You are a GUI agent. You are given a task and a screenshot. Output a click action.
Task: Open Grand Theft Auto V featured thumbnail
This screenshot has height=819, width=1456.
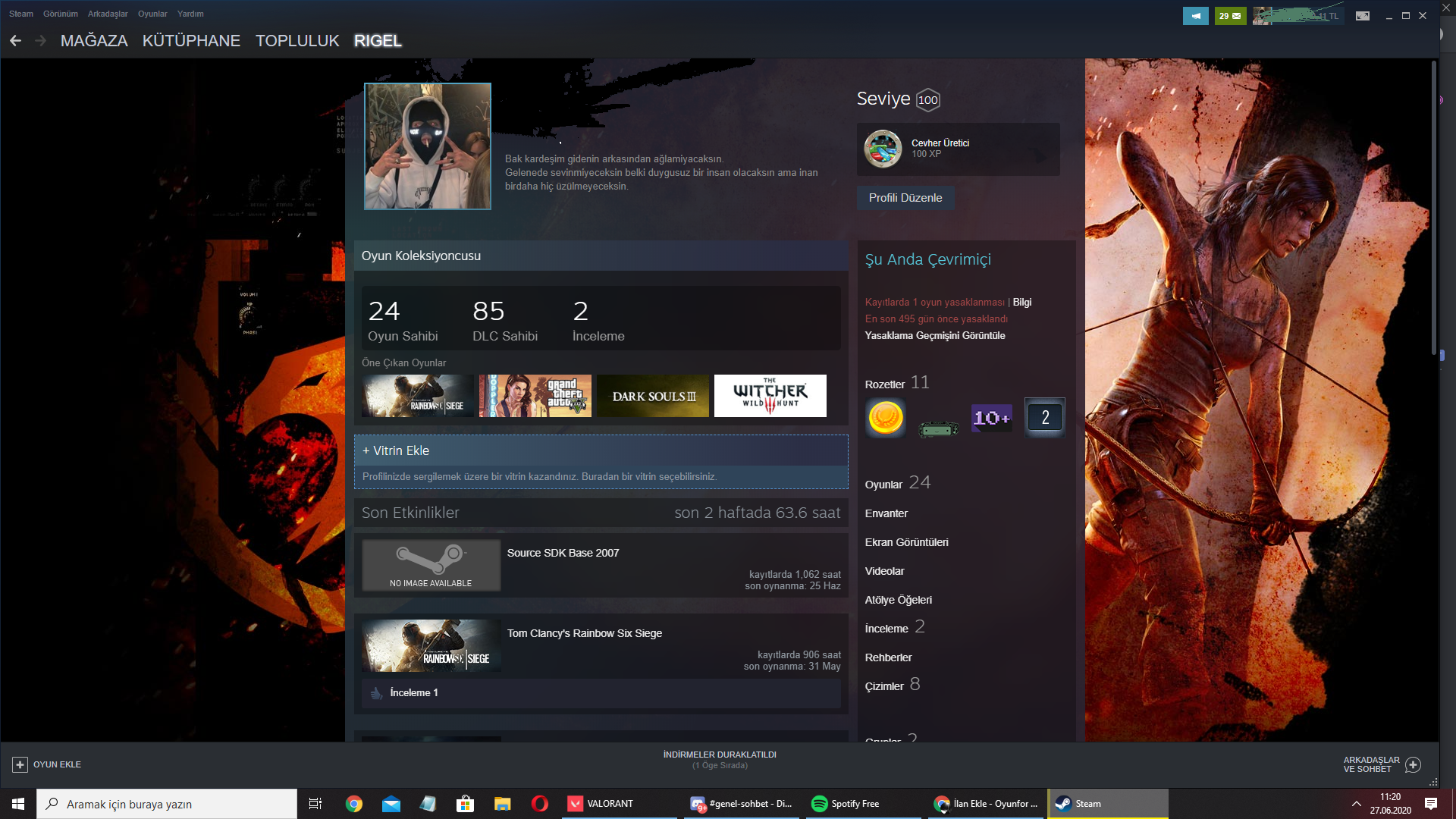click(x=535, y=396)
